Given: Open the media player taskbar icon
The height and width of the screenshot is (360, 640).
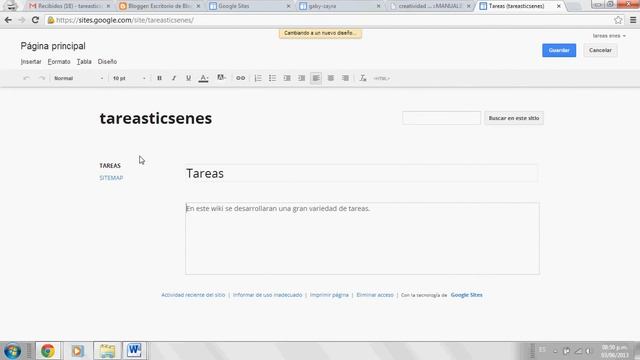Looking at the screenshot, I should coord(77,351).
